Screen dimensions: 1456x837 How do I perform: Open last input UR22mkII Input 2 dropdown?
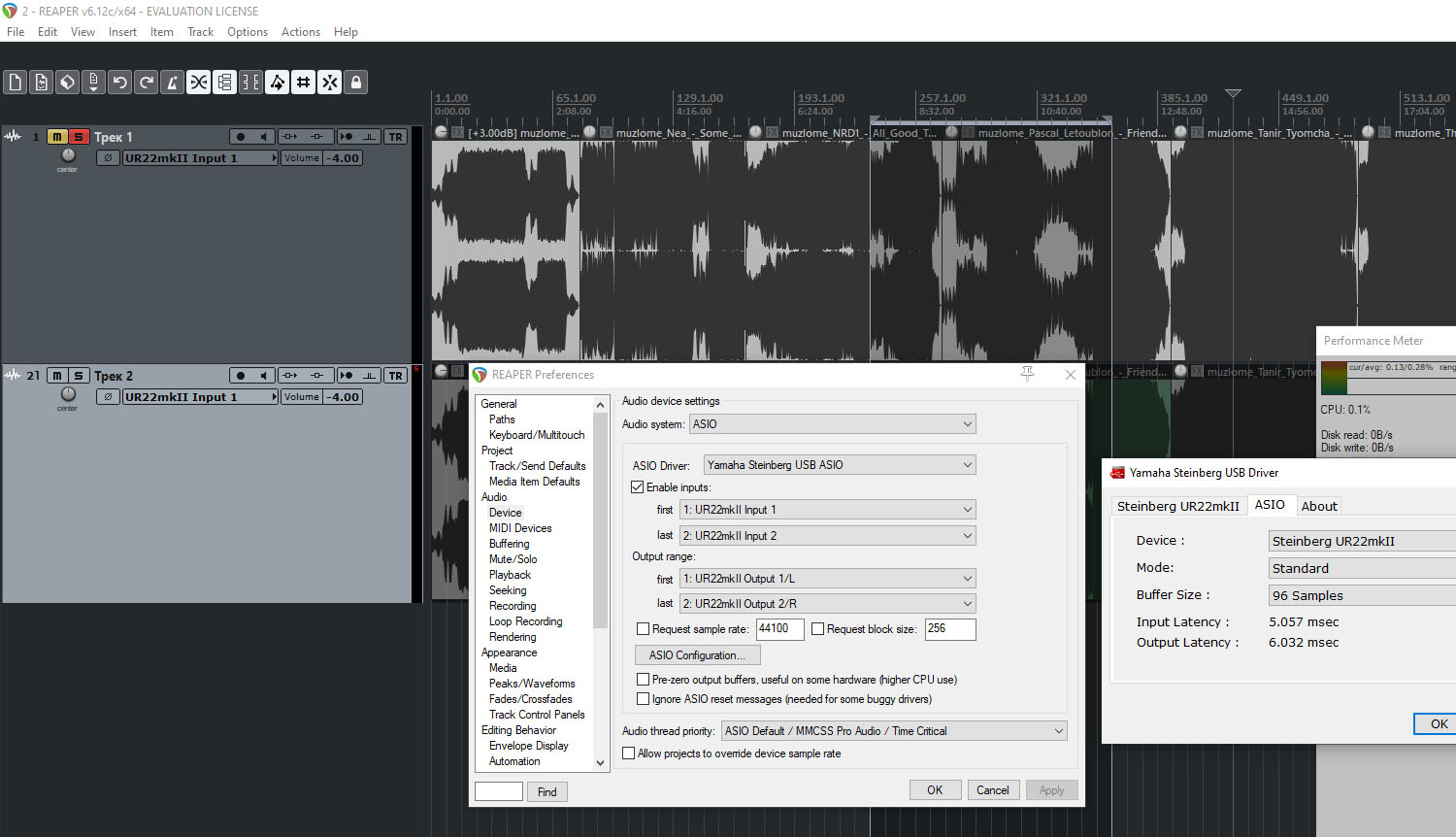[828, 536]
